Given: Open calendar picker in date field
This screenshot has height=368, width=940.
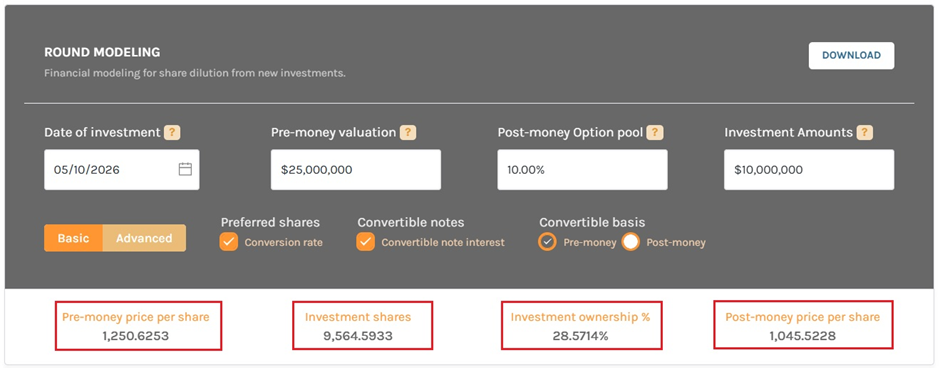Looking at the screenshot, I should 185,170.
